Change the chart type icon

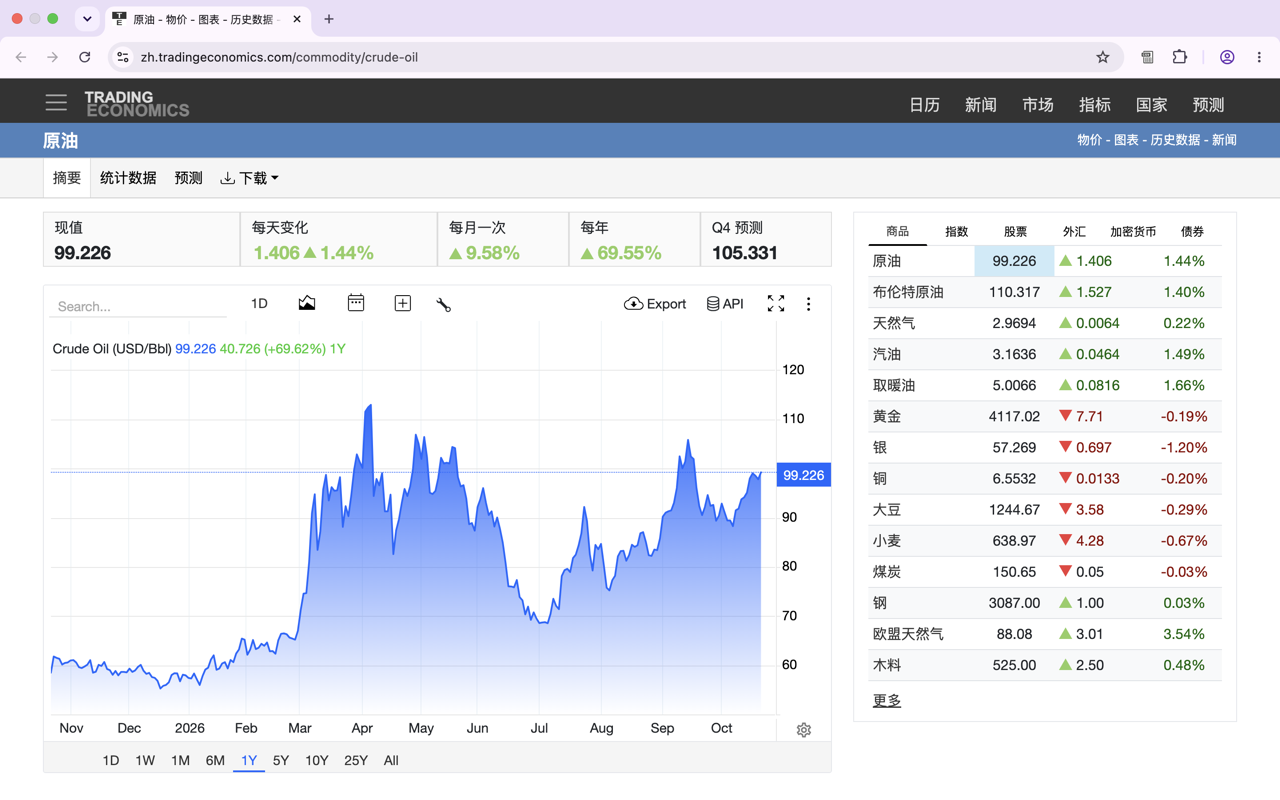307,303
